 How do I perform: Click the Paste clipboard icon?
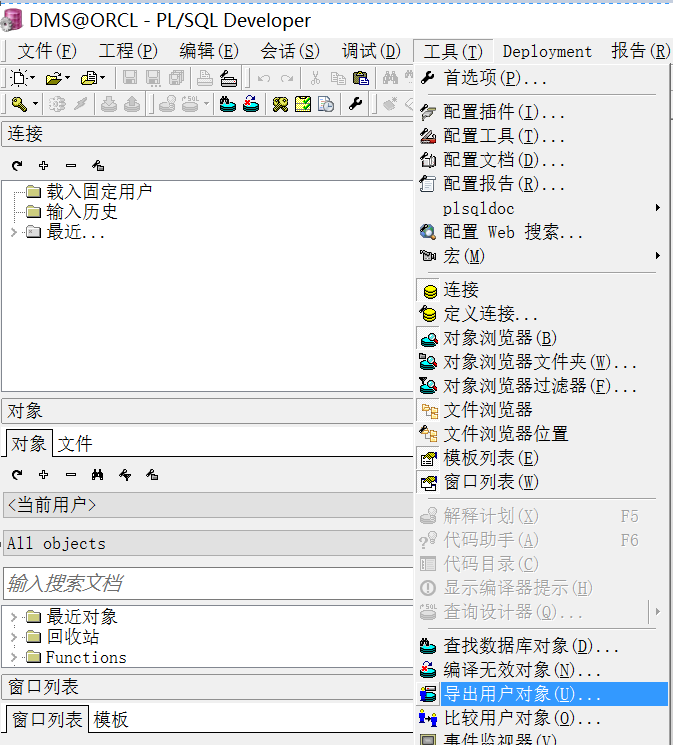(x=361, y=78)
